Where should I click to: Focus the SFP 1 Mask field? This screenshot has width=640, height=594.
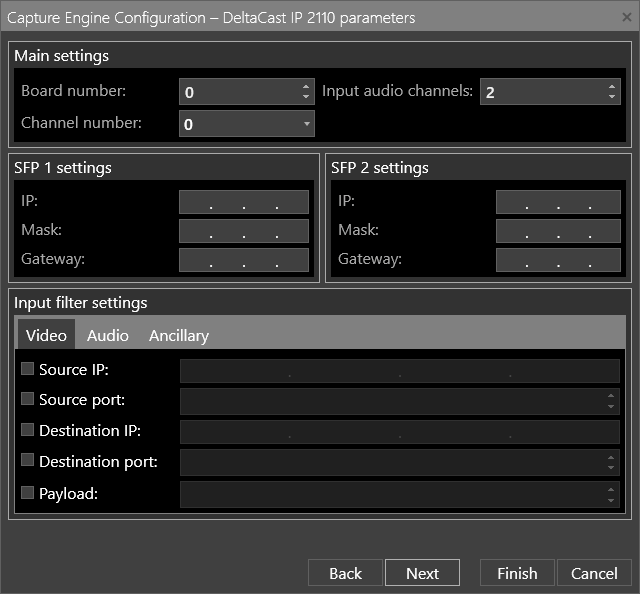[x=244, y=231]
